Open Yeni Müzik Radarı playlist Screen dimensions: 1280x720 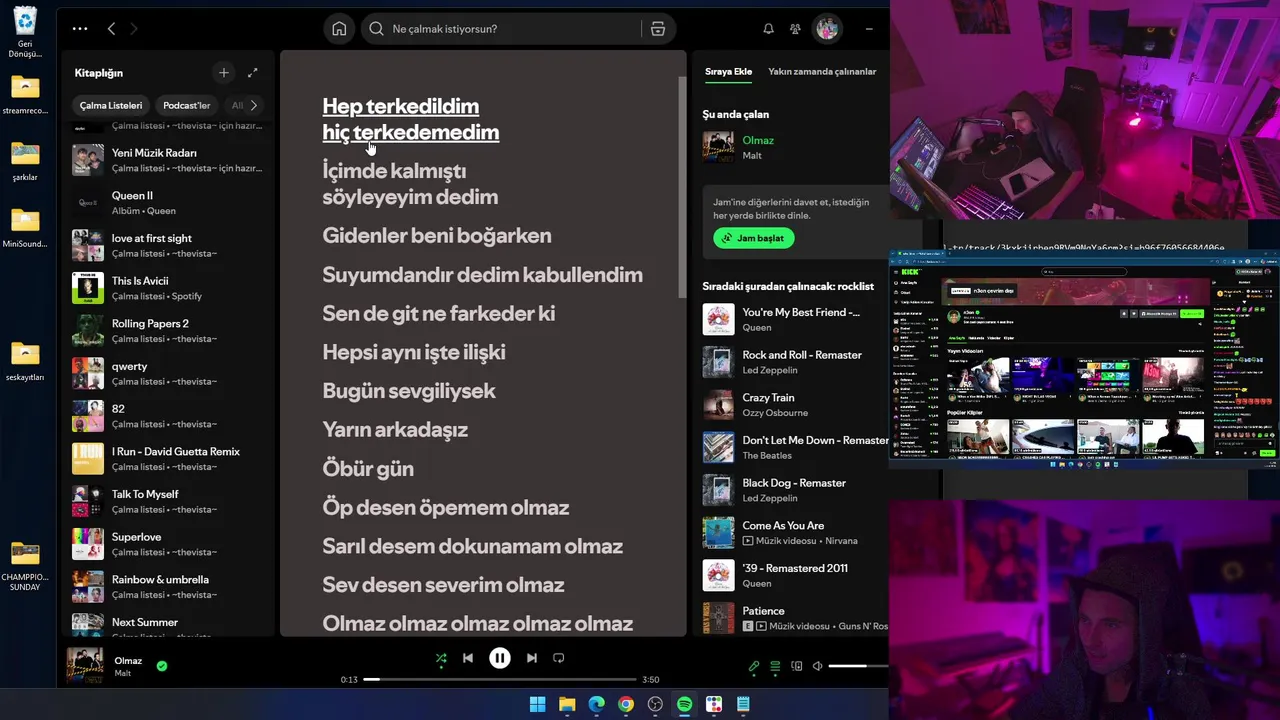[168, 160]
